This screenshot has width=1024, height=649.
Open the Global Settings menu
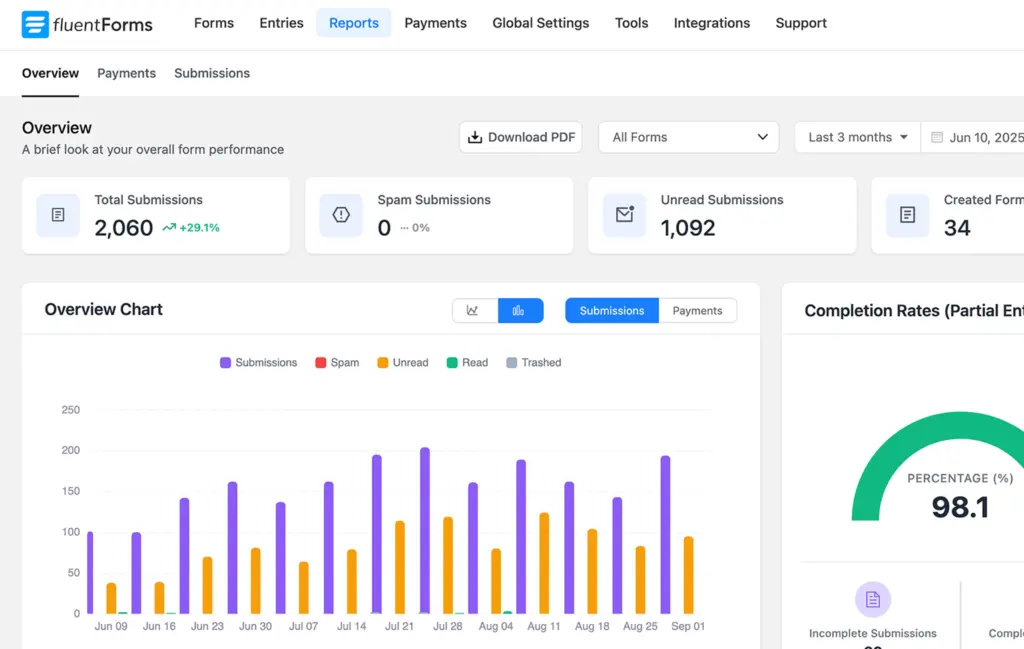(540, 23)
